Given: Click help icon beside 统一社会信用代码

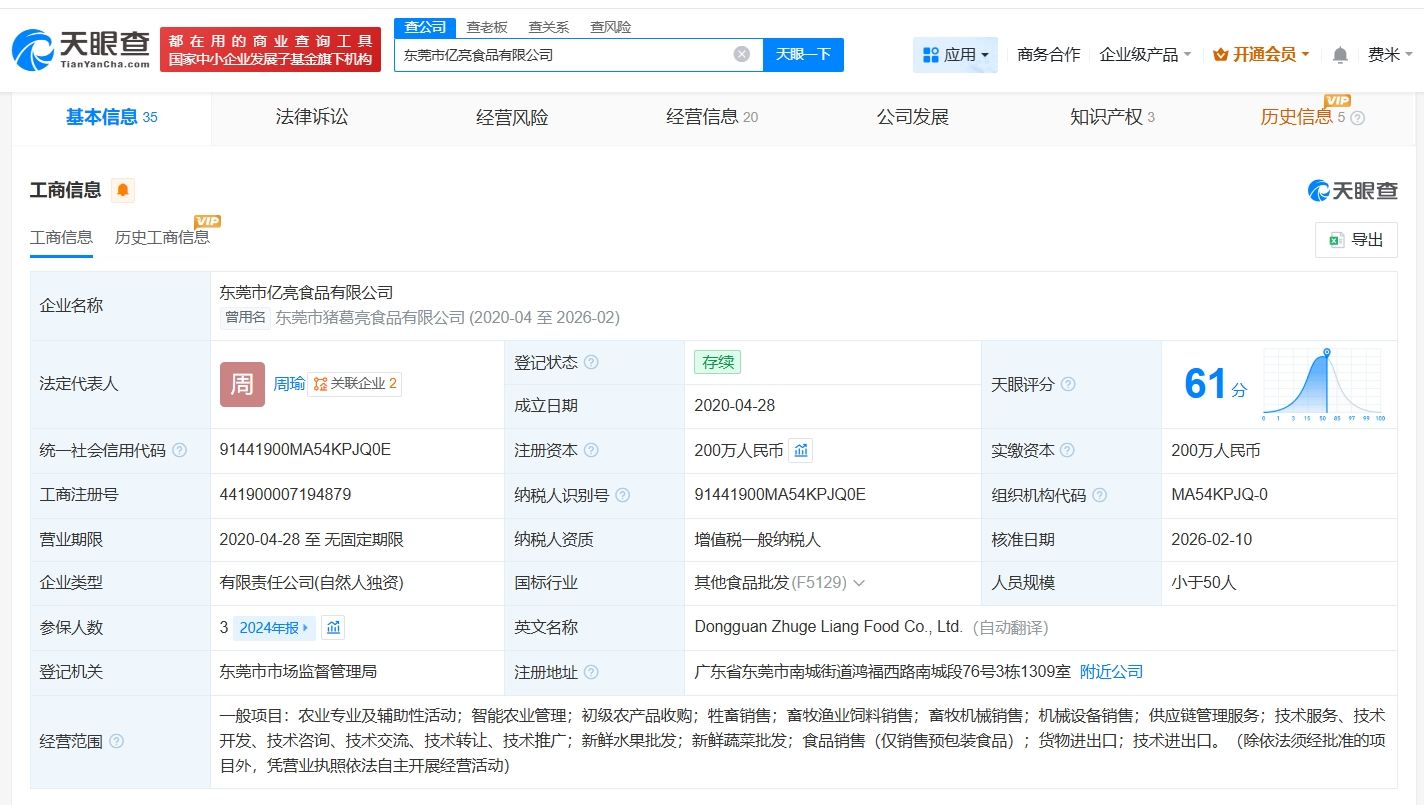Looking at the screenshot, I should tap(179, 451).
